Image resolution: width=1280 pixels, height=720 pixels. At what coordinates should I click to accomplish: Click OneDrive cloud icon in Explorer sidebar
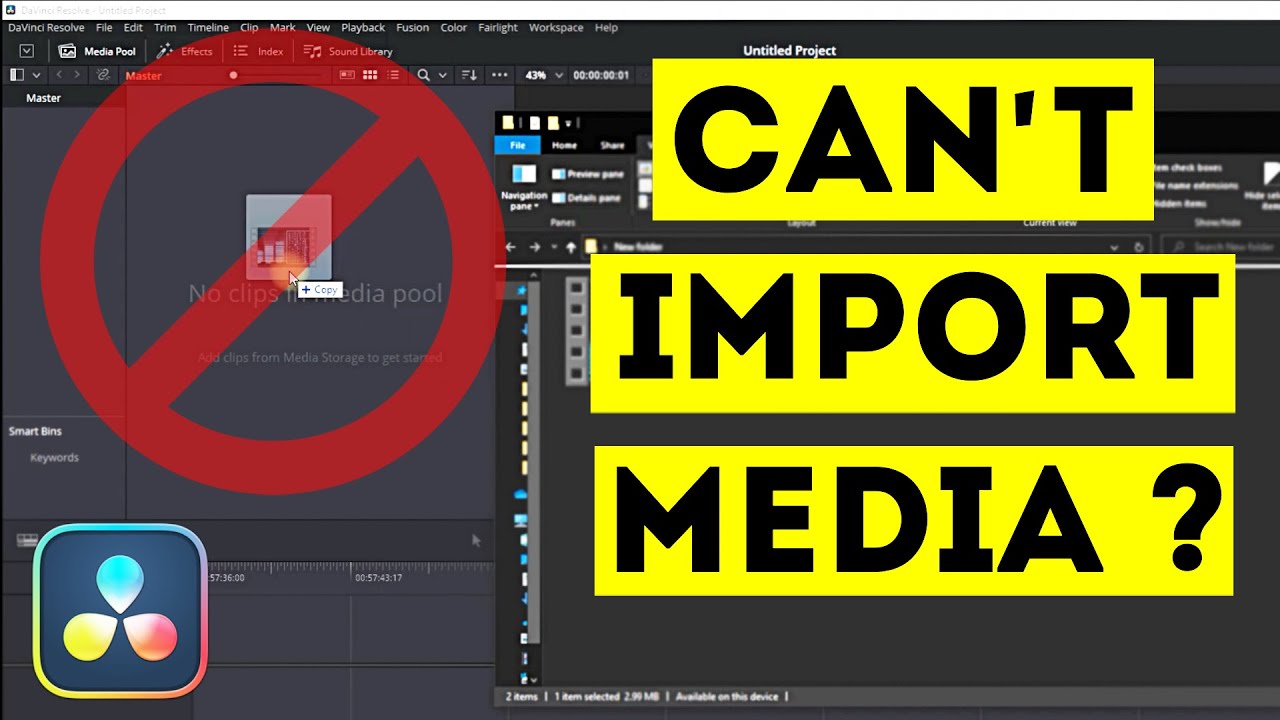pyautogui.click(x=521, y=494)
